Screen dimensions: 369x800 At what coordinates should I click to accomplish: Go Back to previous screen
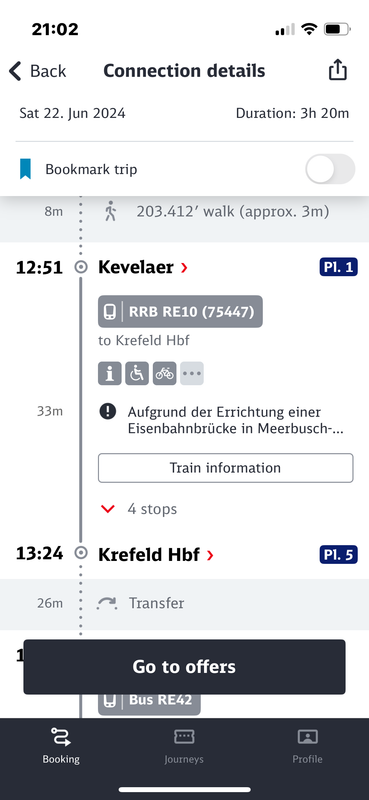[x=37, y=71]
